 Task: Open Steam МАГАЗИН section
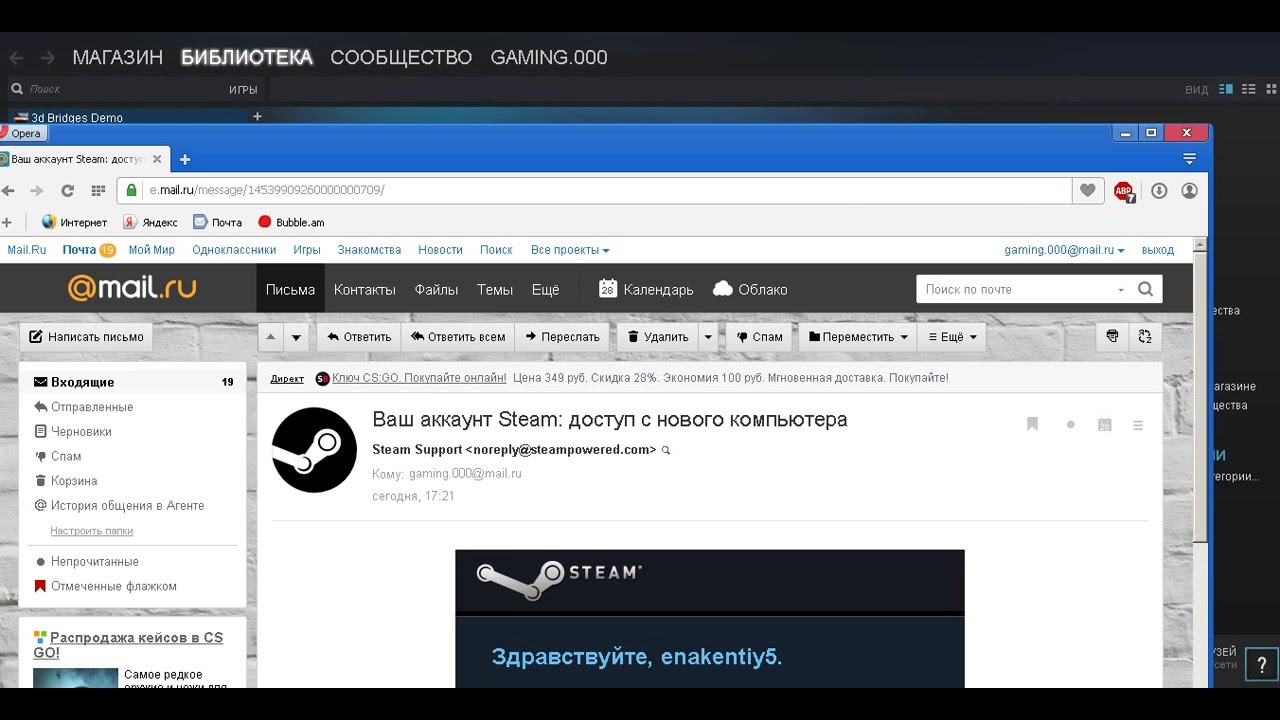(118, 57)
